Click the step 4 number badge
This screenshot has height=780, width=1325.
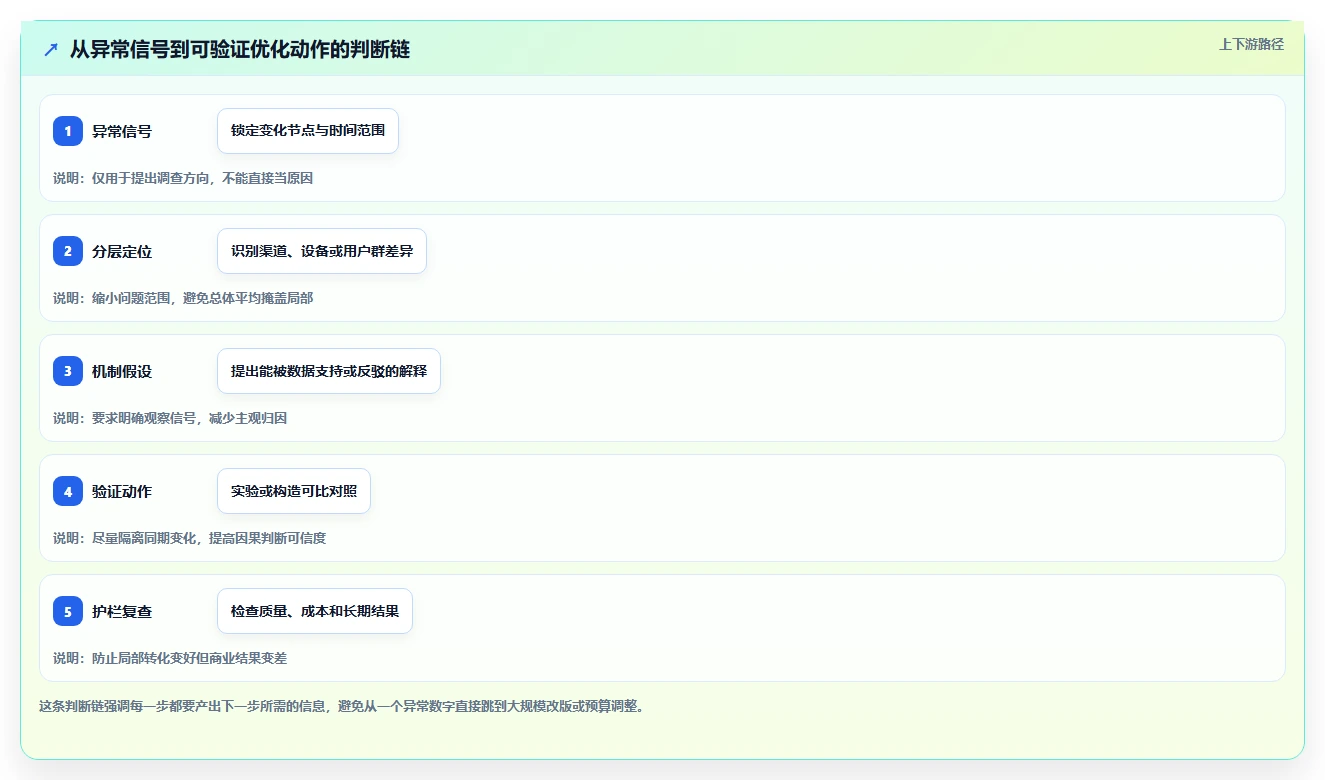pos(68,491)
